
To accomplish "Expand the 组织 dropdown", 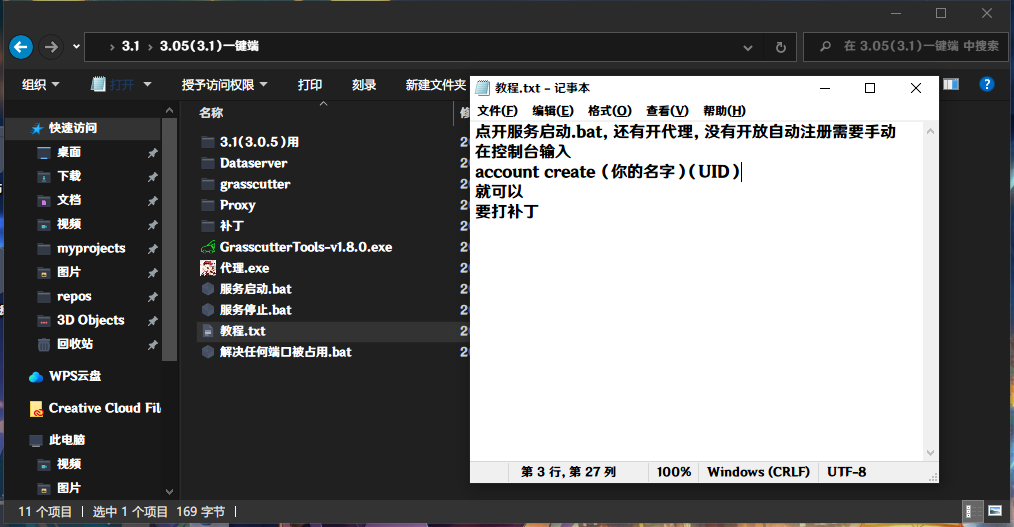I will click(40, 85).
